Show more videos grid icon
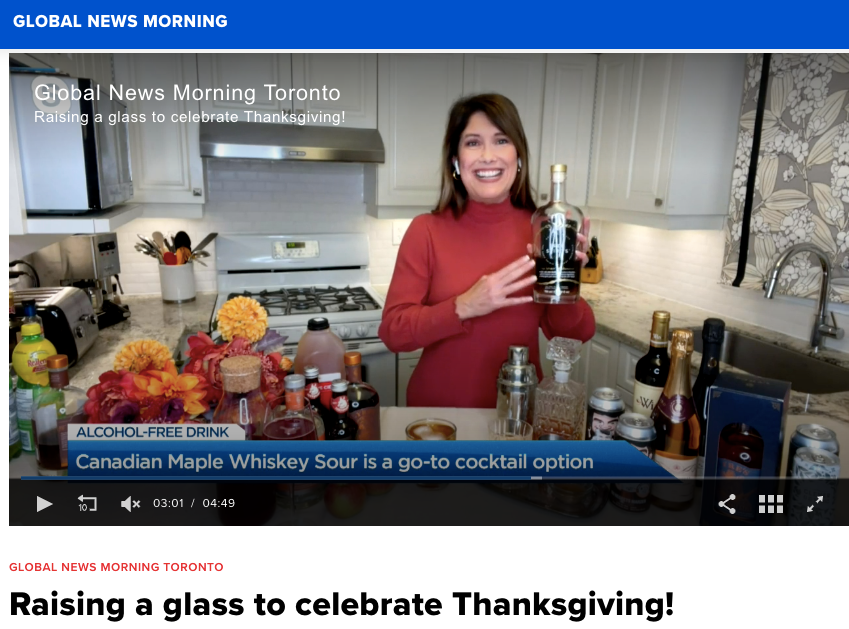 [770, 504]
